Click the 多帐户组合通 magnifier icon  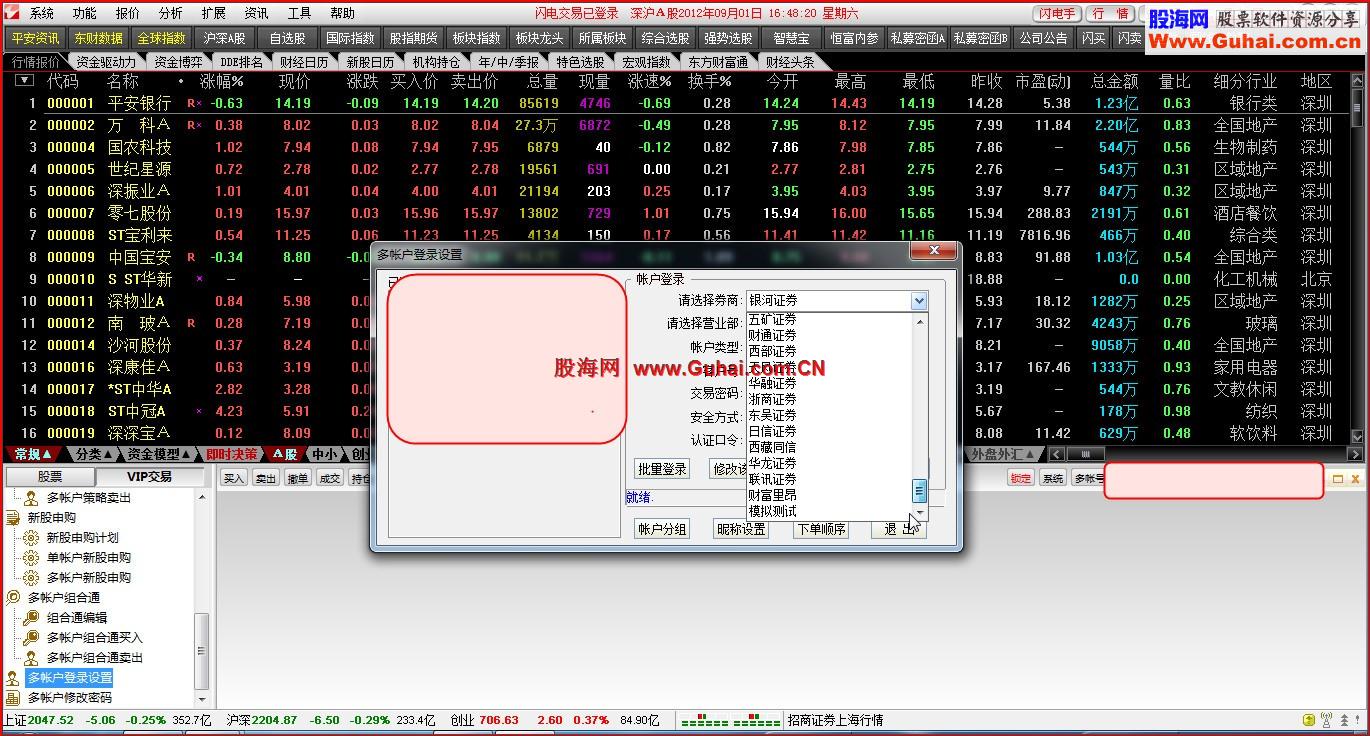pyautogui.click(x=13, y=597)
